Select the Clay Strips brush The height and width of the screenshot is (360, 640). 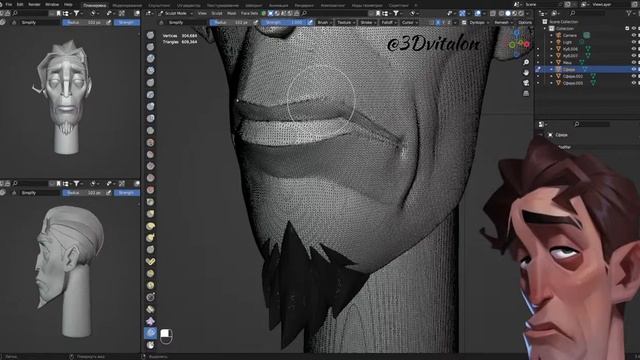coord(150,71)
